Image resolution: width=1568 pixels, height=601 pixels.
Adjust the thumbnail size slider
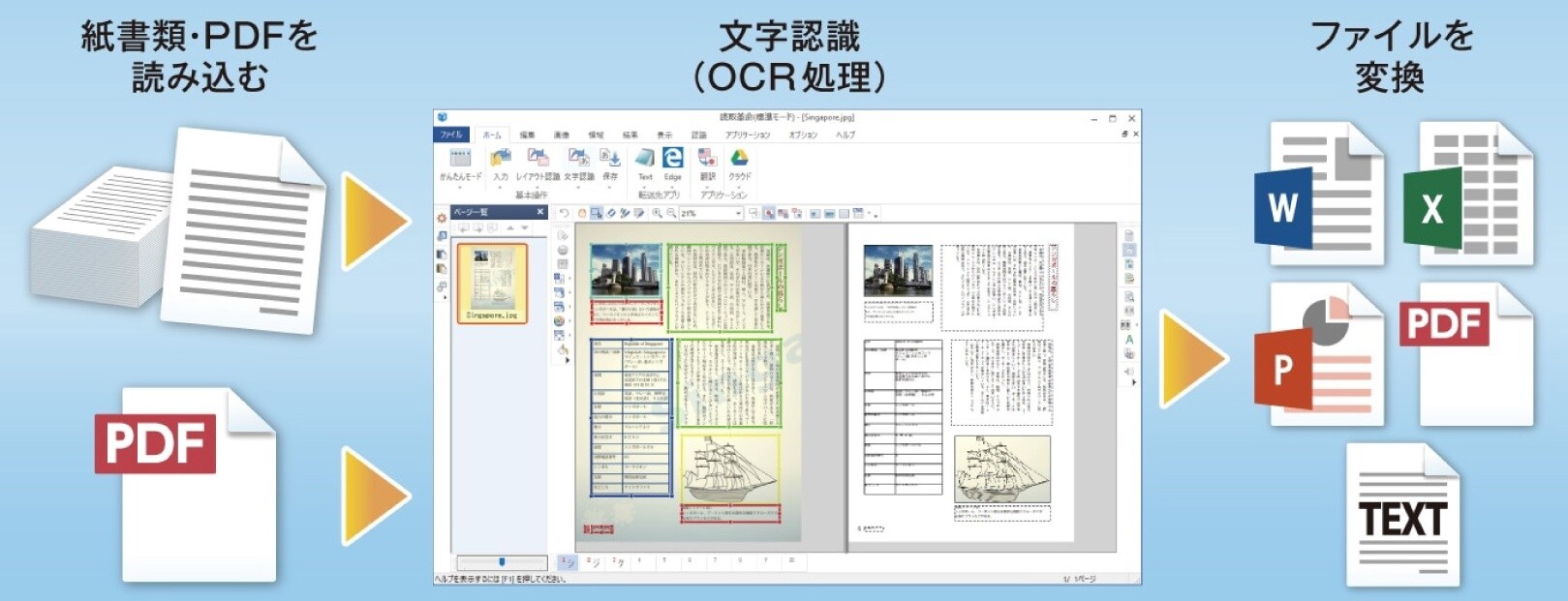(502, 561)
